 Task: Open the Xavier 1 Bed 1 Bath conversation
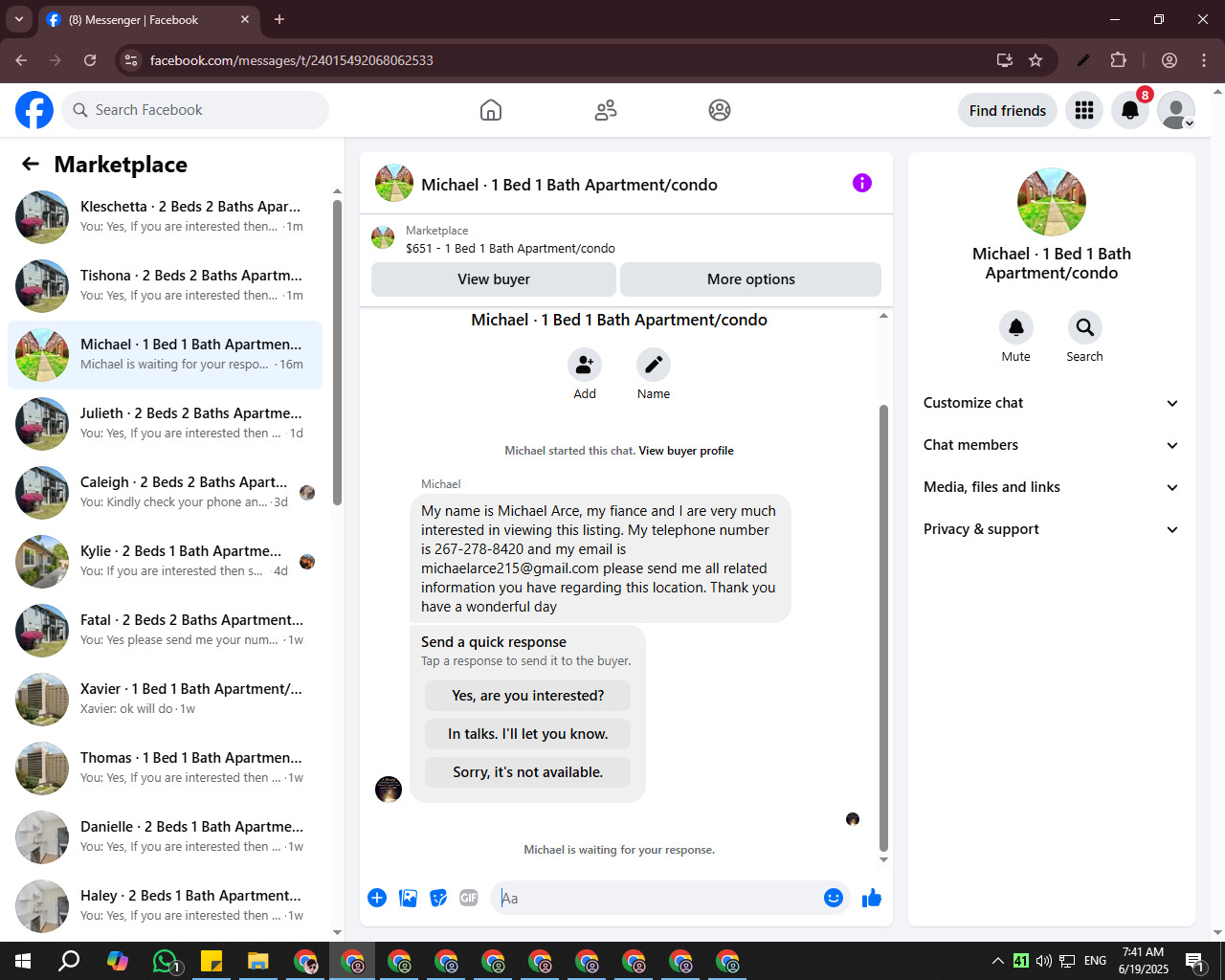(x=165, y=700)
